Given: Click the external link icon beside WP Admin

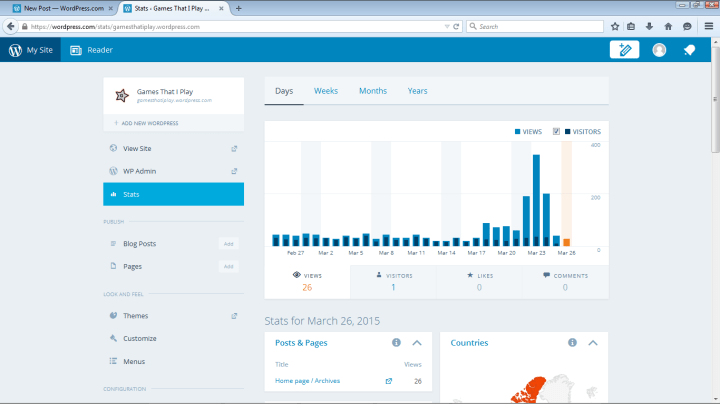Looking at the screenshot, I should (234, 171).
